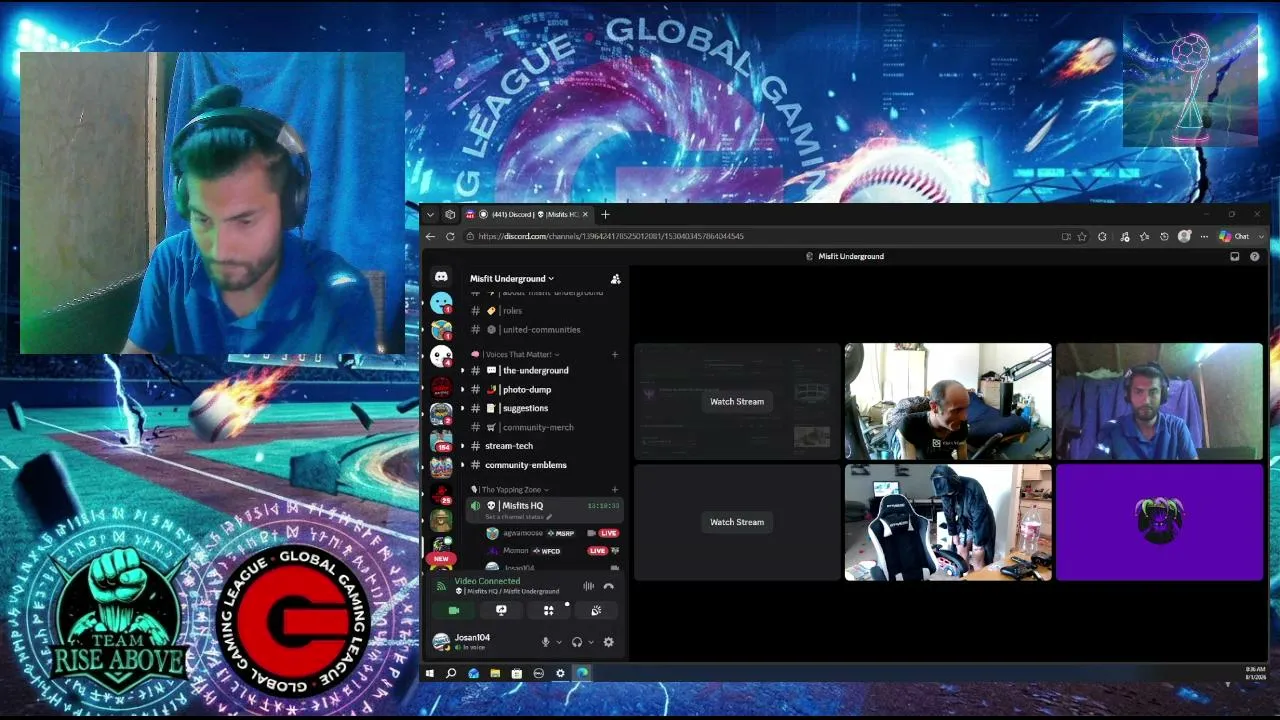This screenshot has height=720, width=1280.
Task: Refresh the browser page
Action: pos(450,236)
